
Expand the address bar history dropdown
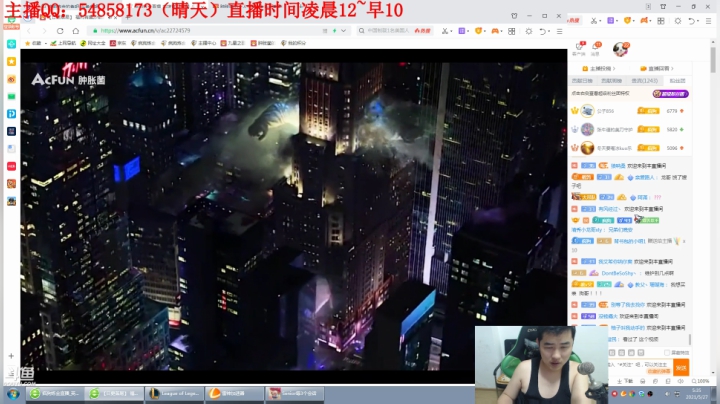point(343,31)
